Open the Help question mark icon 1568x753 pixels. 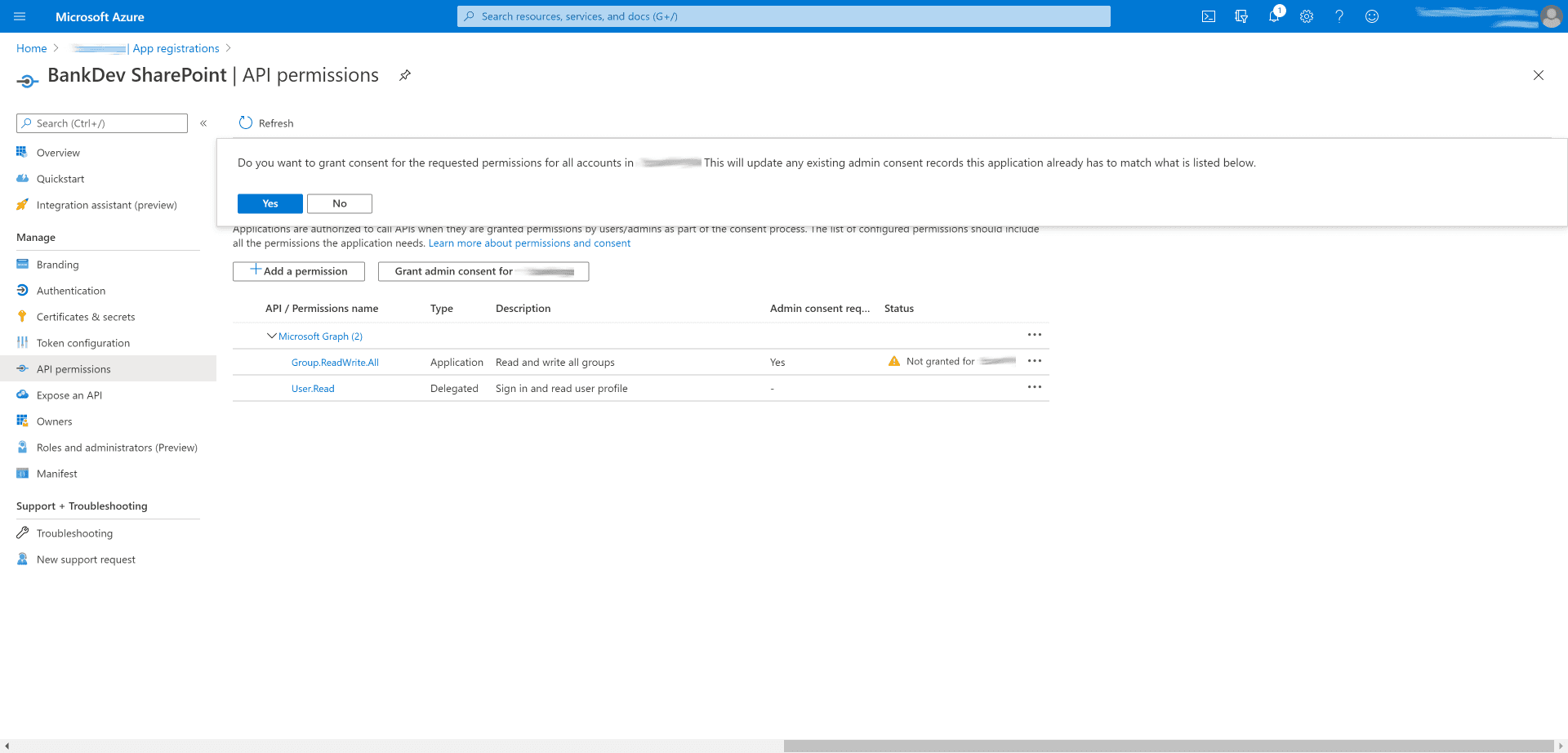click(x=1339, y=16)
